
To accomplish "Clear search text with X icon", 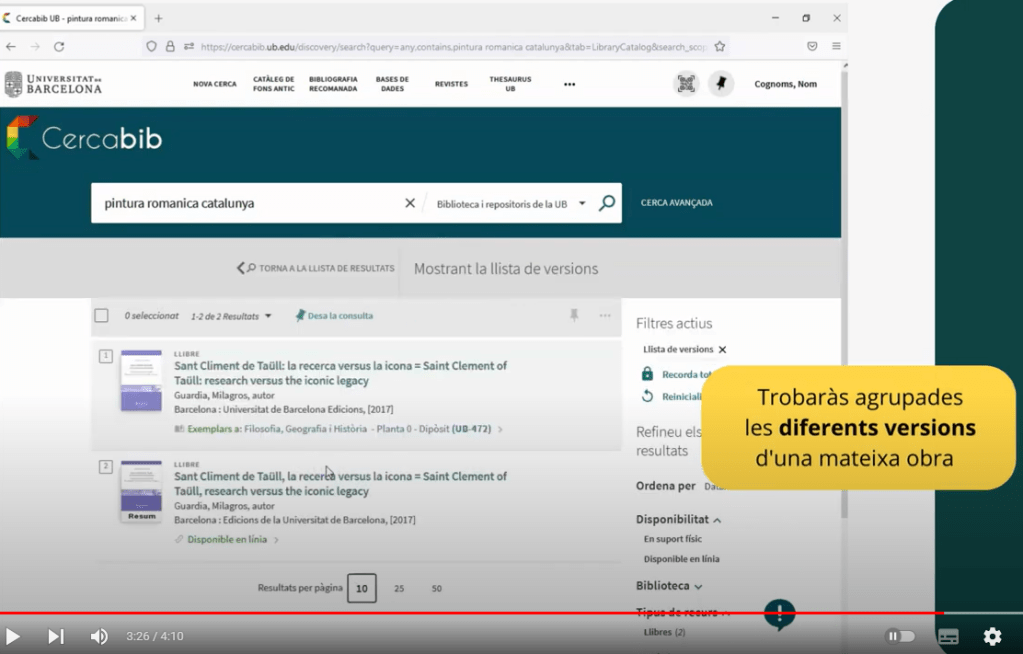I will pos(409,203).
